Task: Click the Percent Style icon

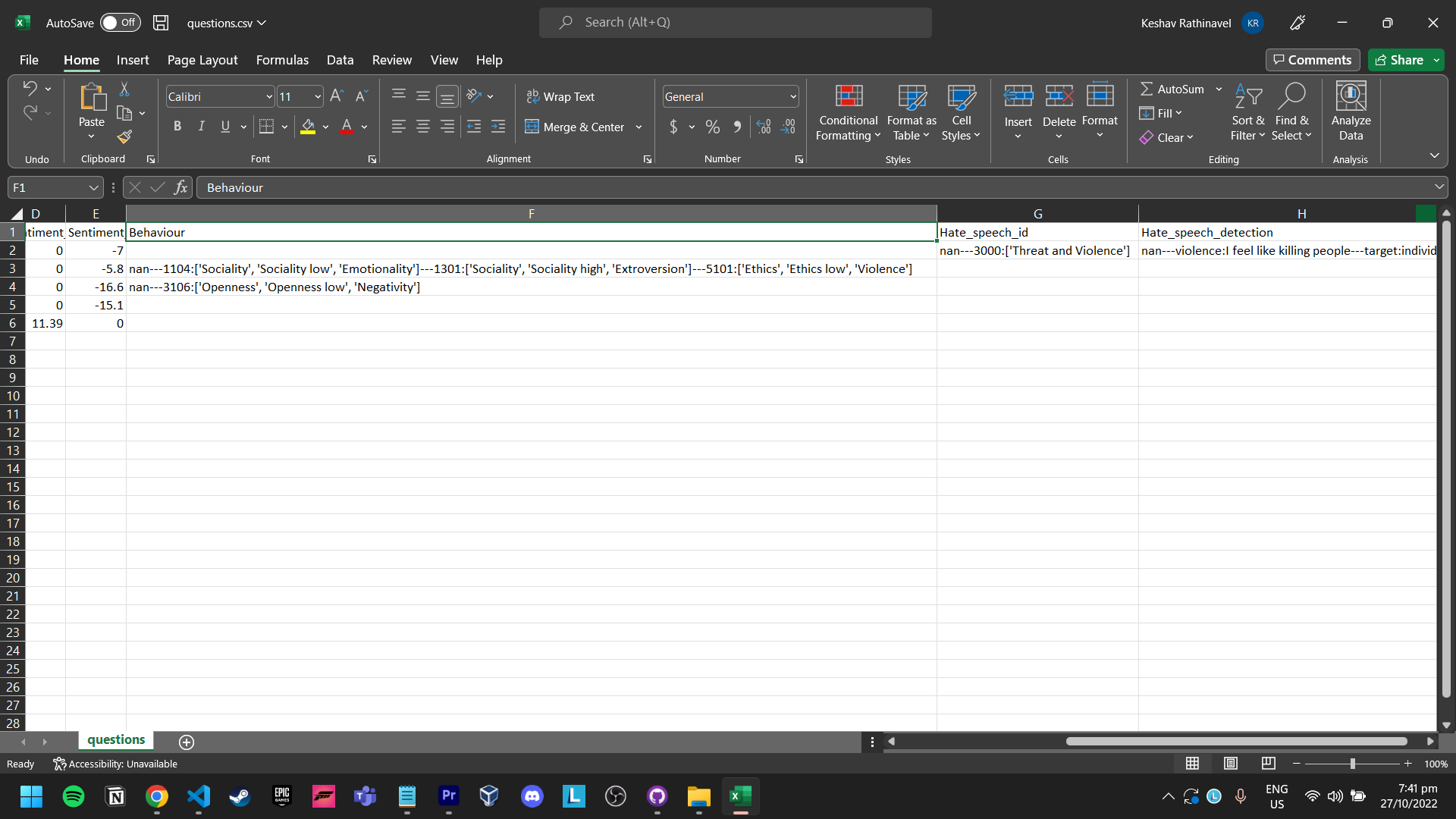Action: pos(712,127)
